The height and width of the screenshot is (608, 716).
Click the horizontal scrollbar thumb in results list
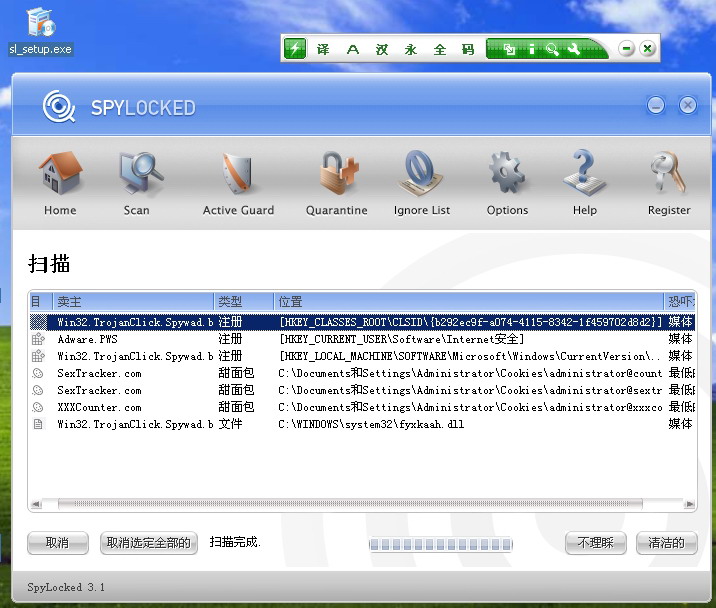[350, 504]
